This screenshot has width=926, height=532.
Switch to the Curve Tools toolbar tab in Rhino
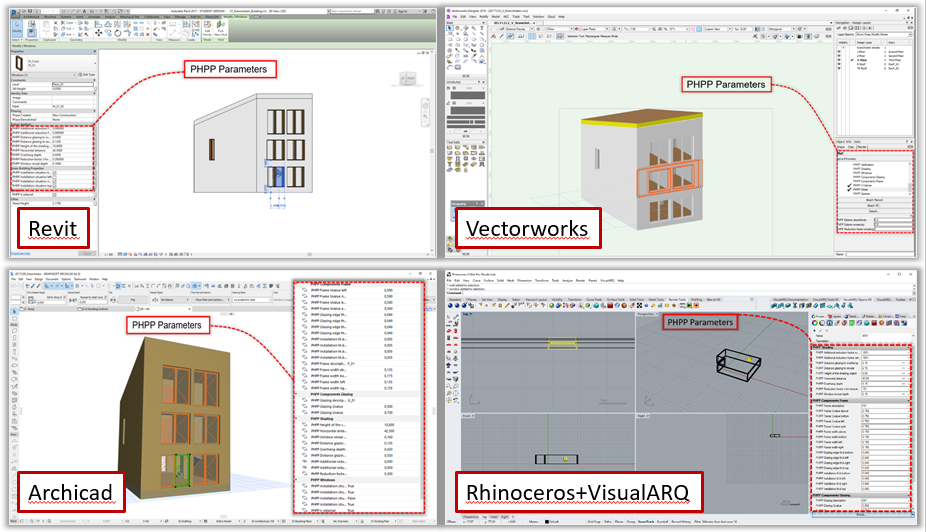point(594,299)
